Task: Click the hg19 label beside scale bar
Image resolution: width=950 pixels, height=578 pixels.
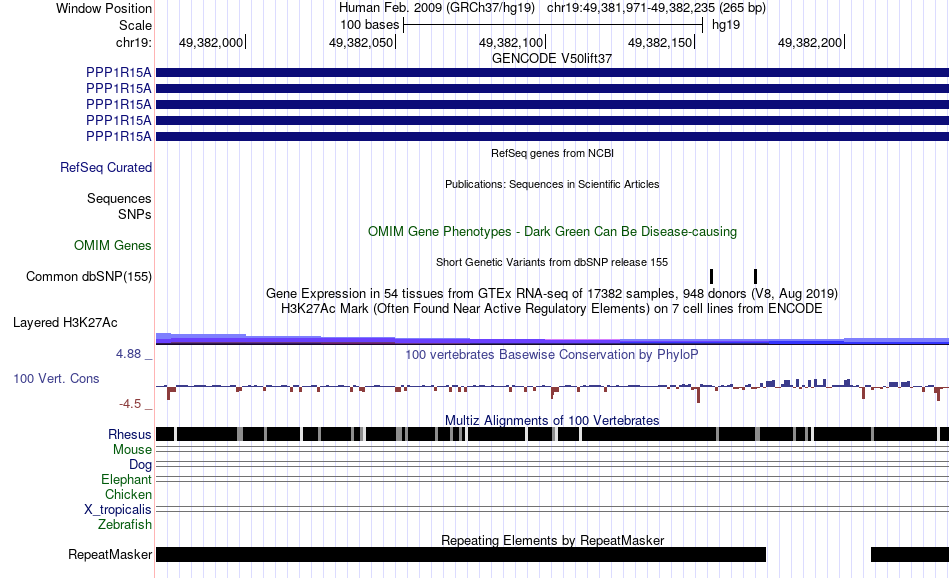Action: pos(726,25)
